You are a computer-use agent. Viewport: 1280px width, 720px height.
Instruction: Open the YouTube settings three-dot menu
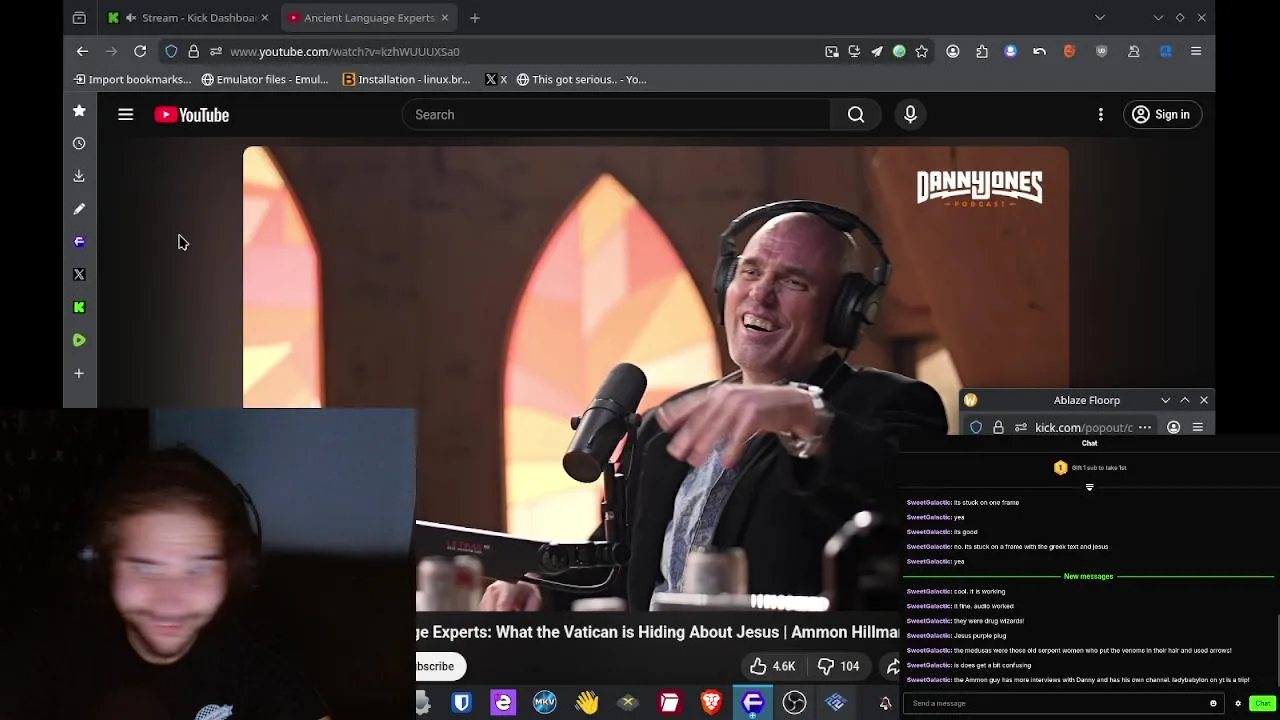pos(1101,115)
